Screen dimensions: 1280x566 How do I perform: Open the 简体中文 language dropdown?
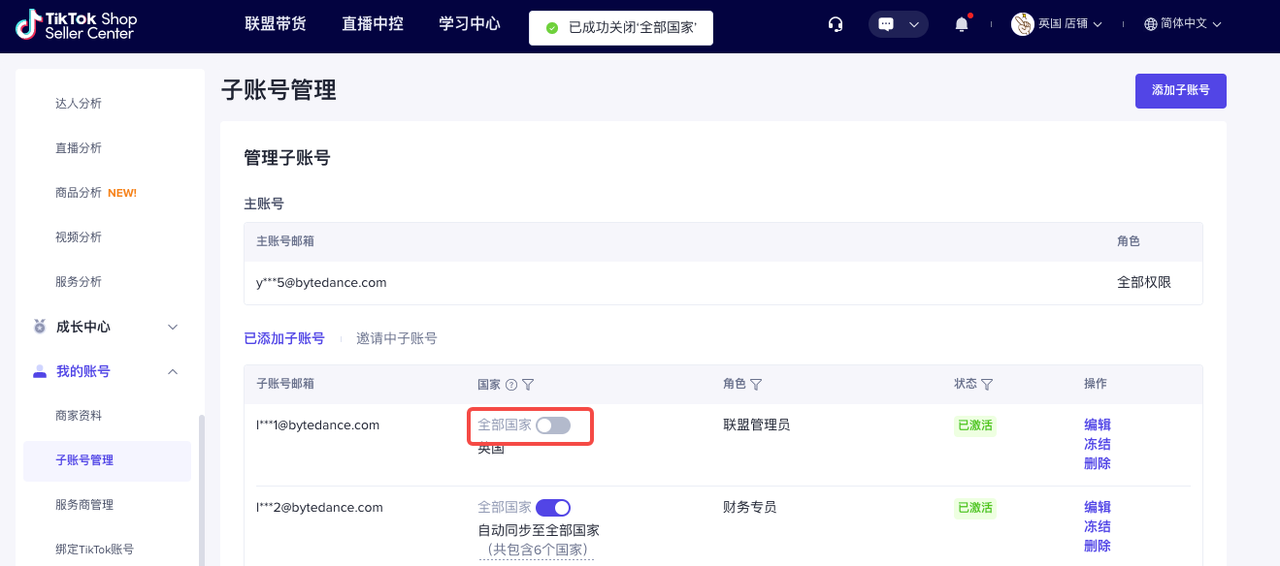click(x=1183, y=24)
